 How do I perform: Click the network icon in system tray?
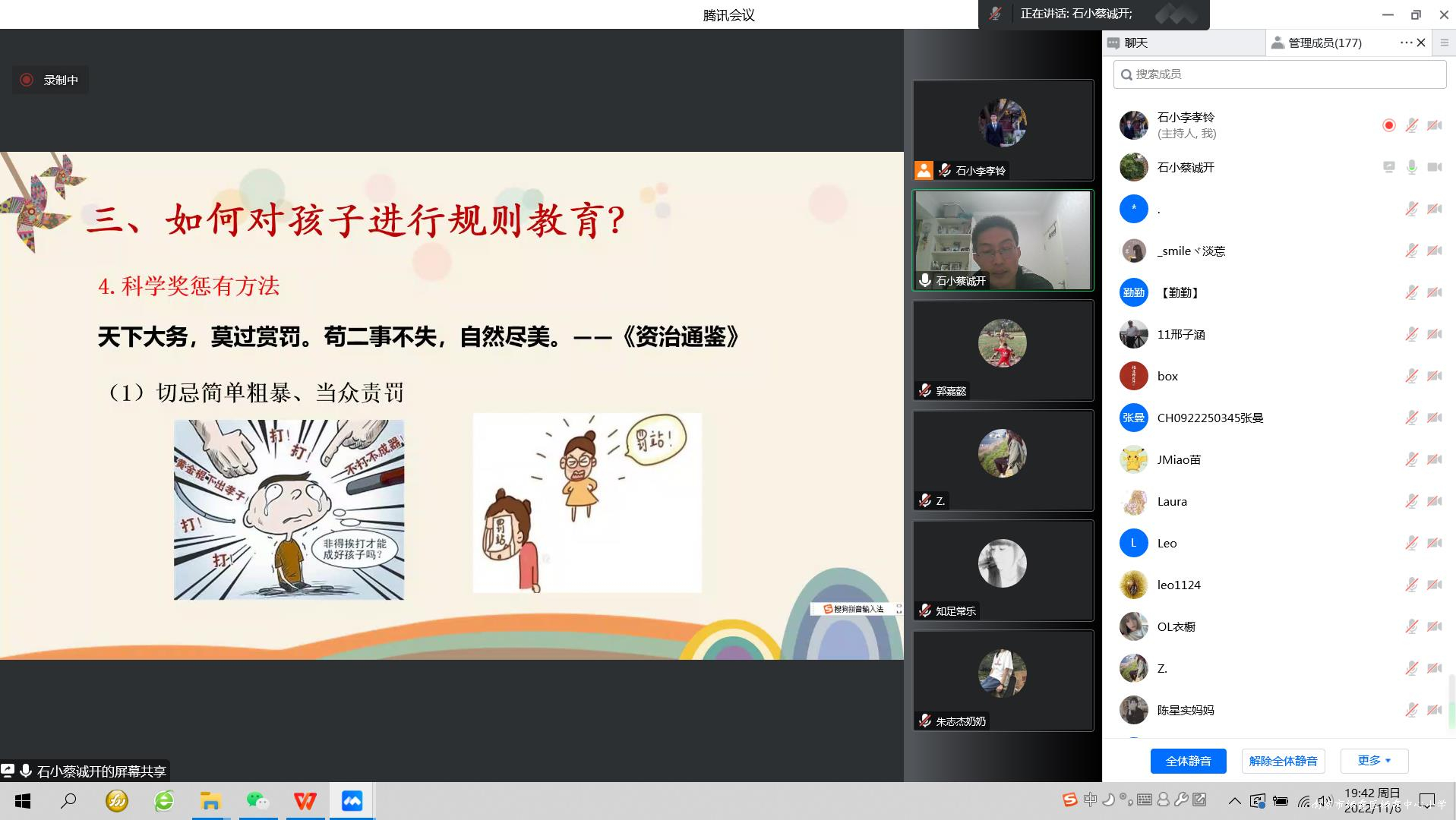click(1303, 800)
